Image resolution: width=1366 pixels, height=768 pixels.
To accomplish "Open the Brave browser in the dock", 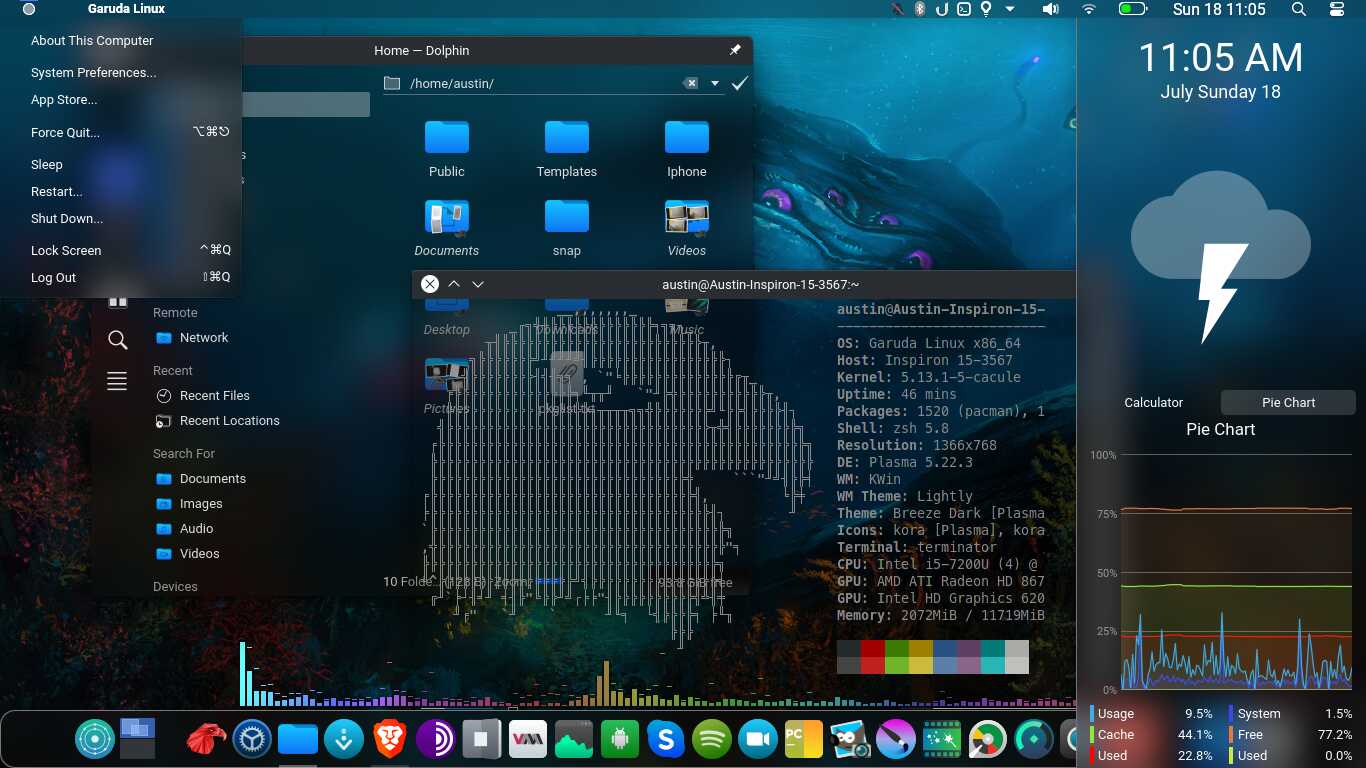I will click(390, 740).
